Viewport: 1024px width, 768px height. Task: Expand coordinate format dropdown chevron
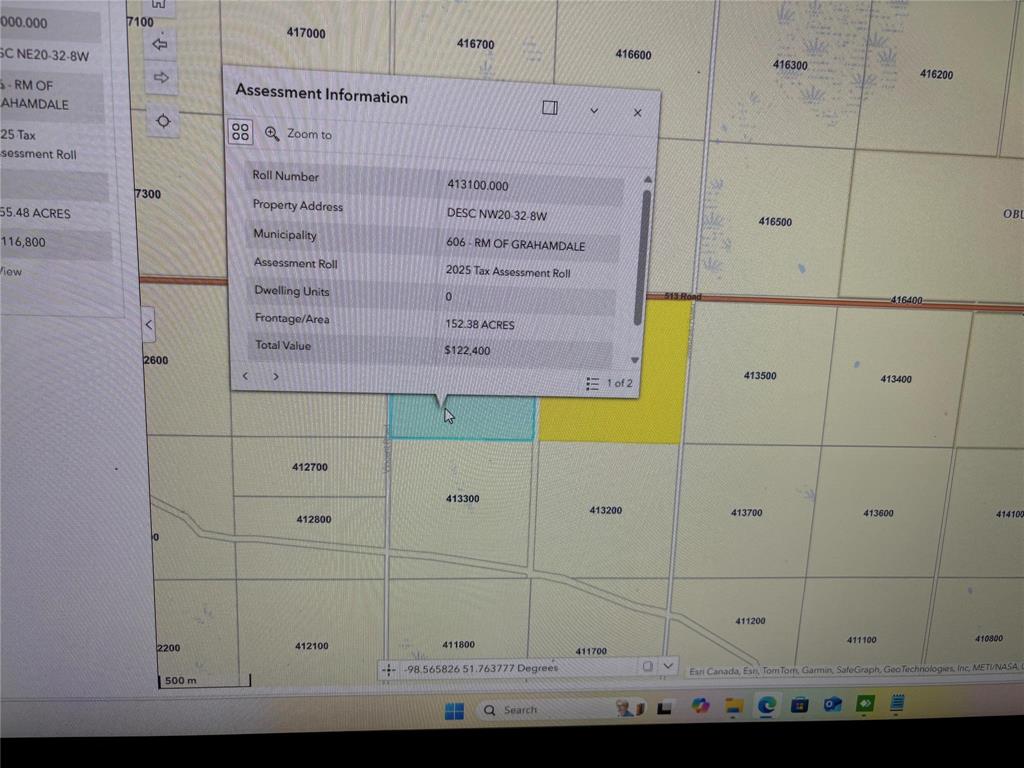[x=667, y=666]
